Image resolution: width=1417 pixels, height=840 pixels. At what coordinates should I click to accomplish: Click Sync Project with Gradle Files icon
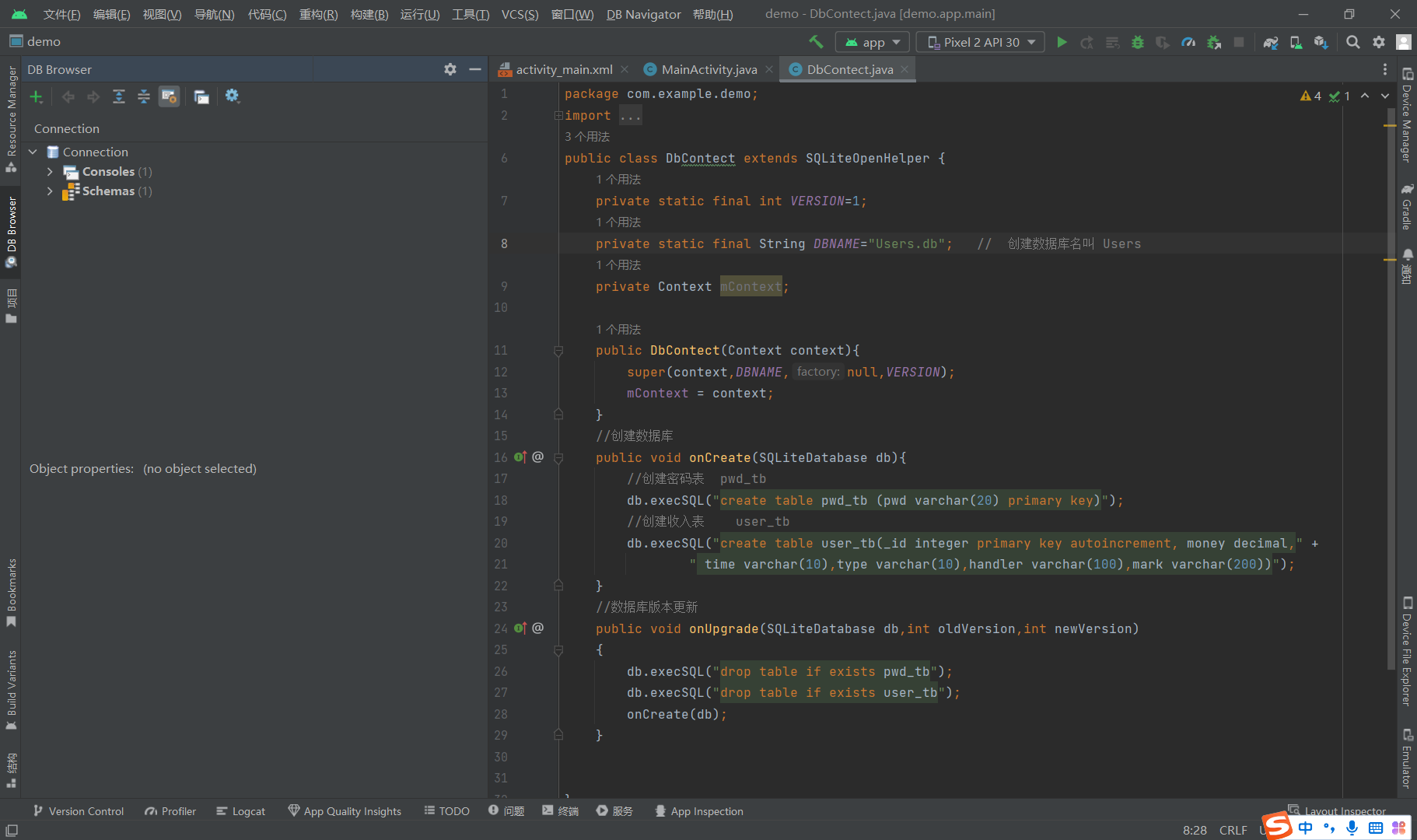click(1271, 42)
